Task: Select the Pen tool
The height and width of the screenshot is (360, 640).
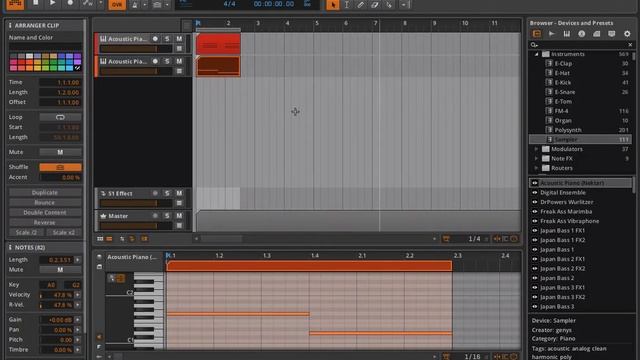Action: coord(361,4)
